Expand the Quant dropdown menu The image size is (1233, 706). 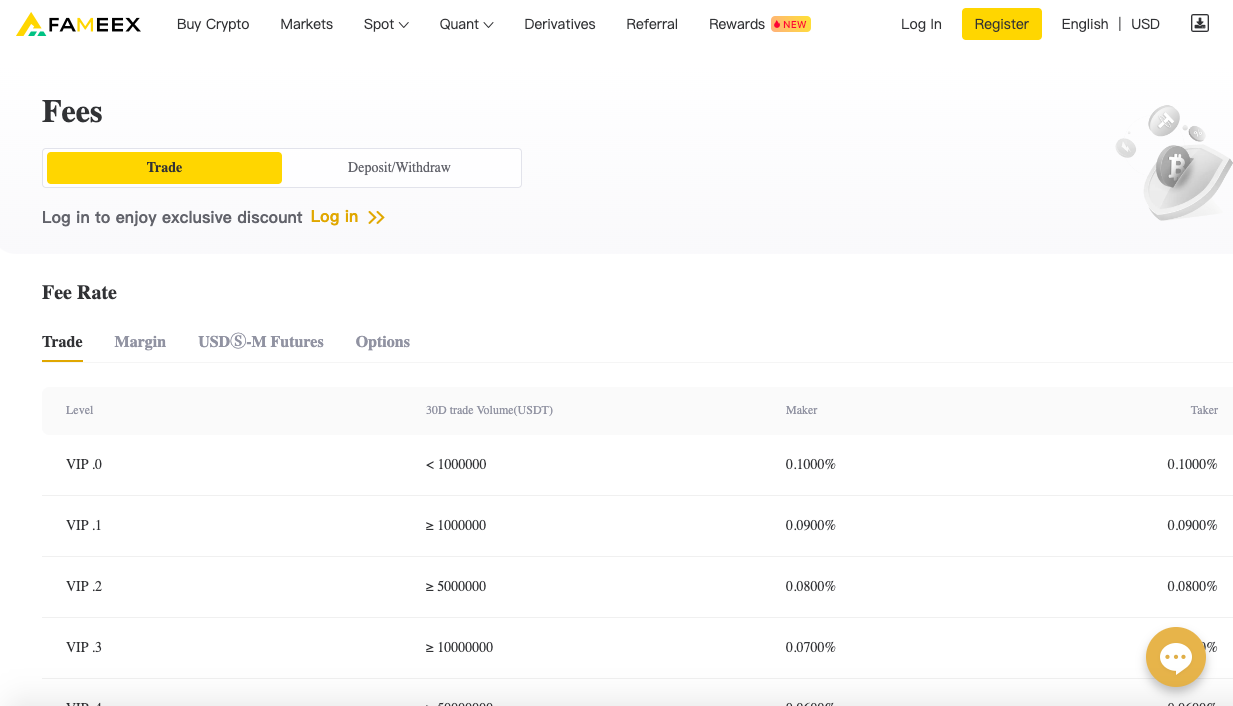point(466,24)
